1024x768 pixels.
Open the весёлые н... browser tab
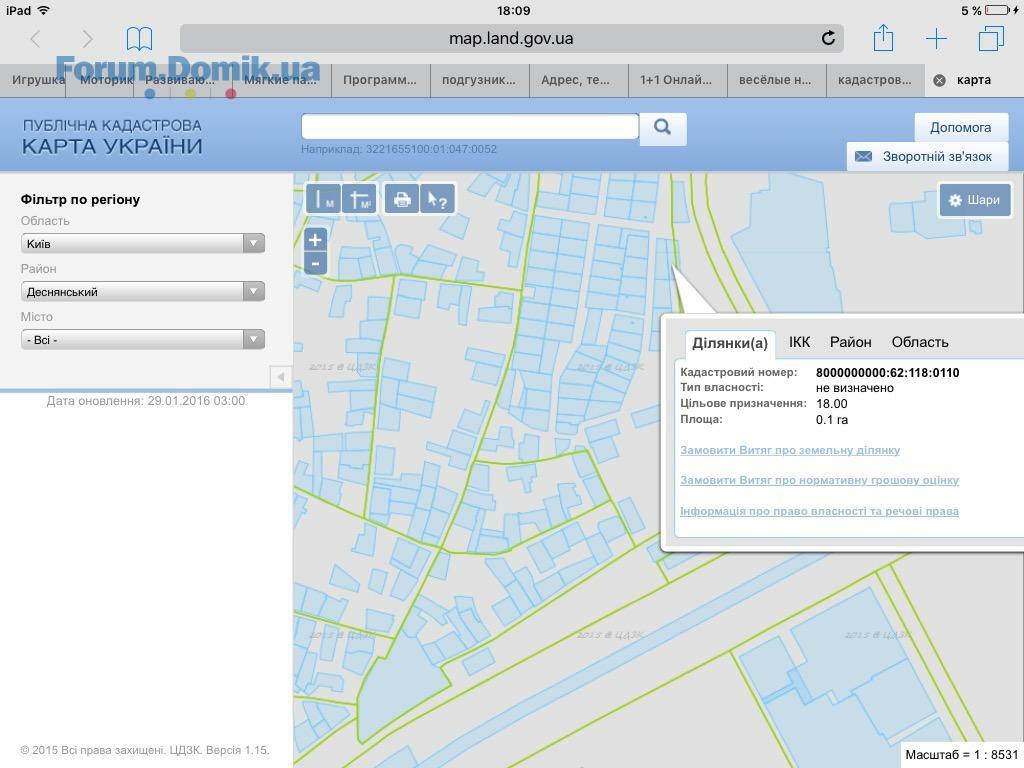(775, 80)
